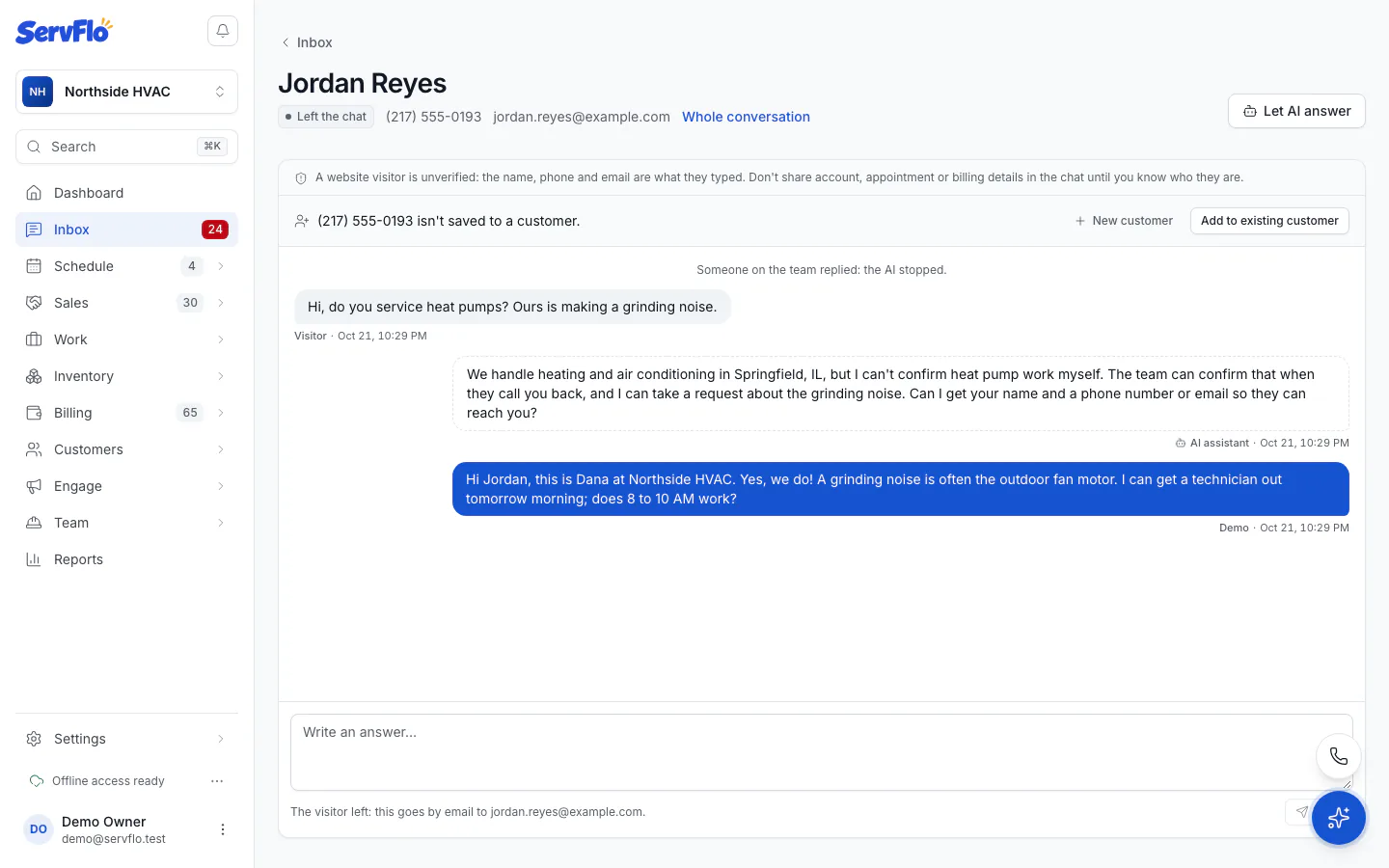Click the Work briefcase icon
1389x868 pixels.
[34, 339]
